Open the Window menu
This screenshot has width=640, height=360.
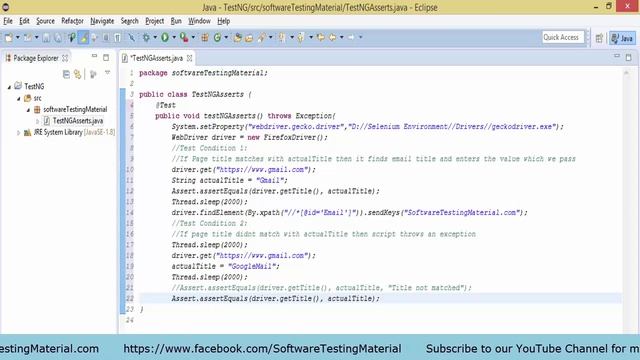[199, 21]
